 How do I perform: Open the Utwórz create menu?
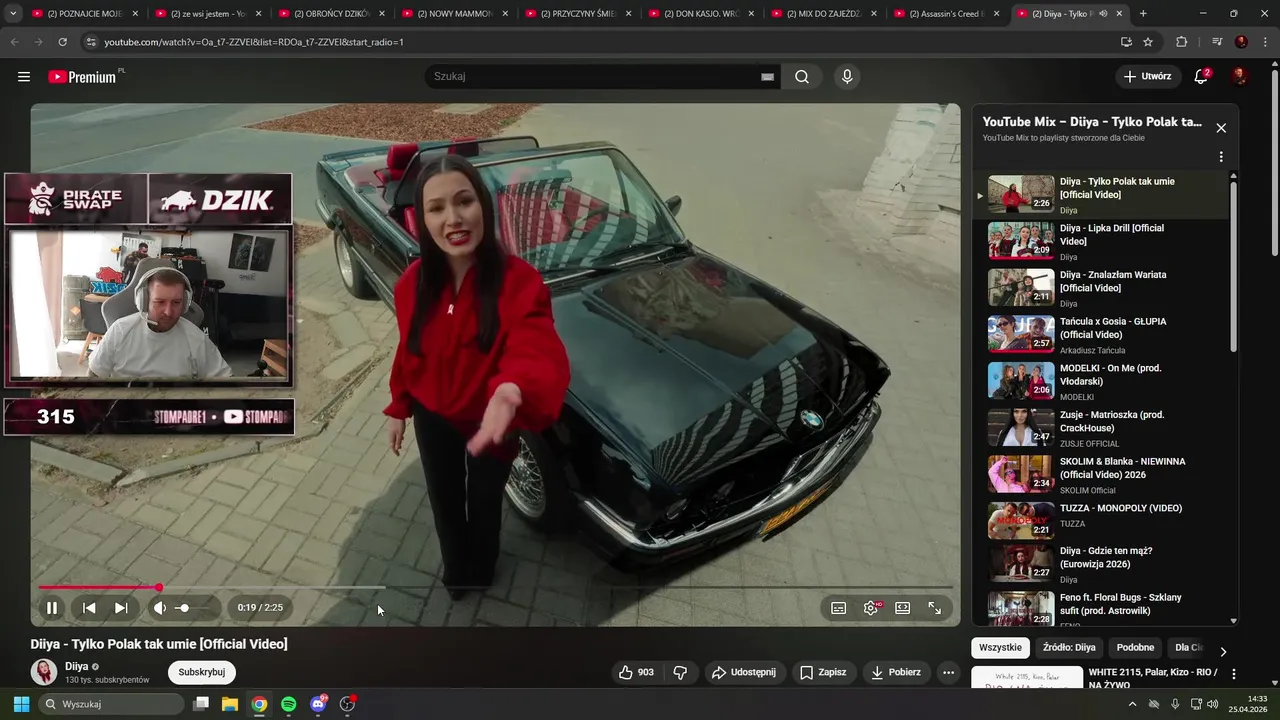(x=1148, y=76)
